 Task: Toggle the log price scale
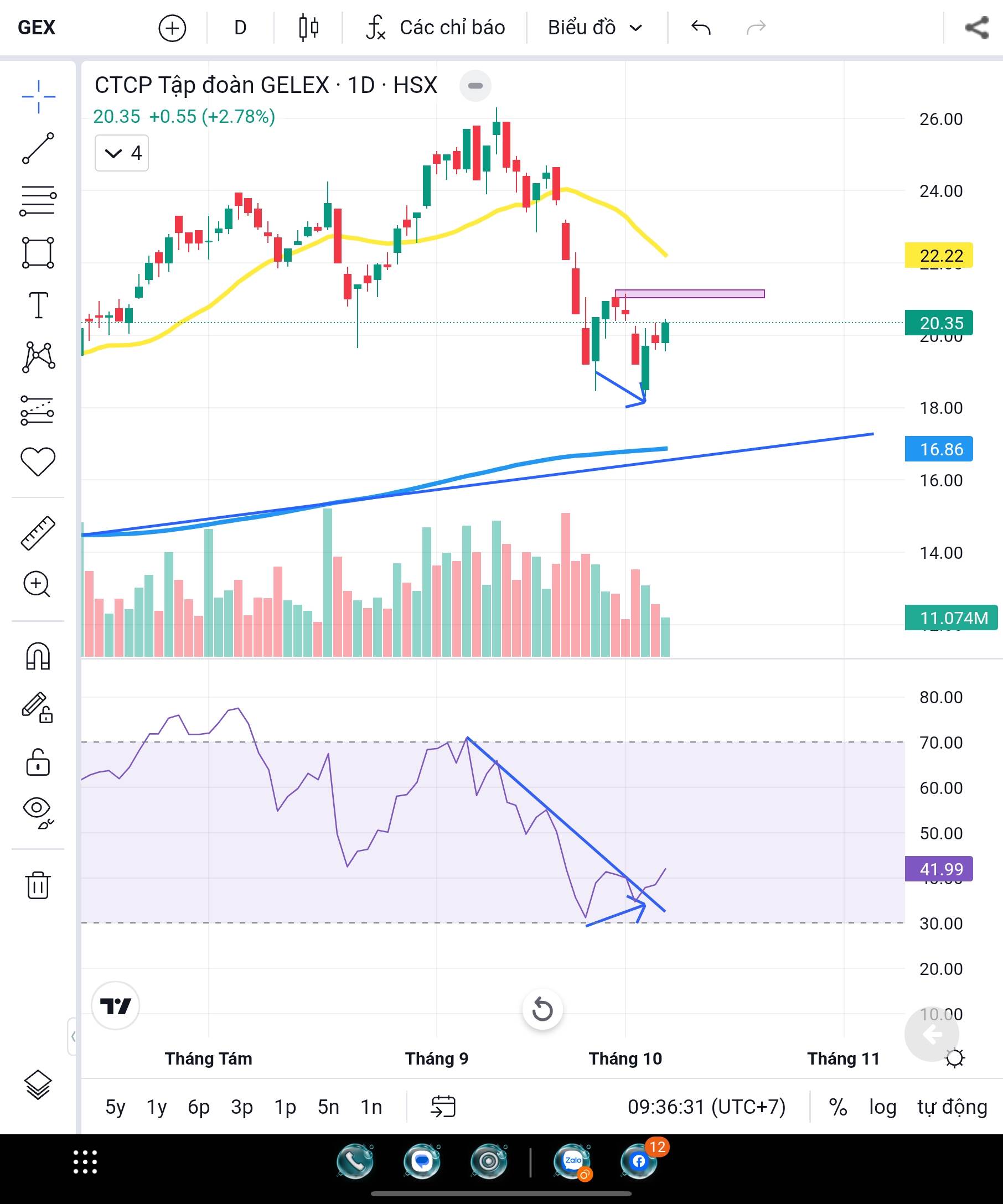882,1107
